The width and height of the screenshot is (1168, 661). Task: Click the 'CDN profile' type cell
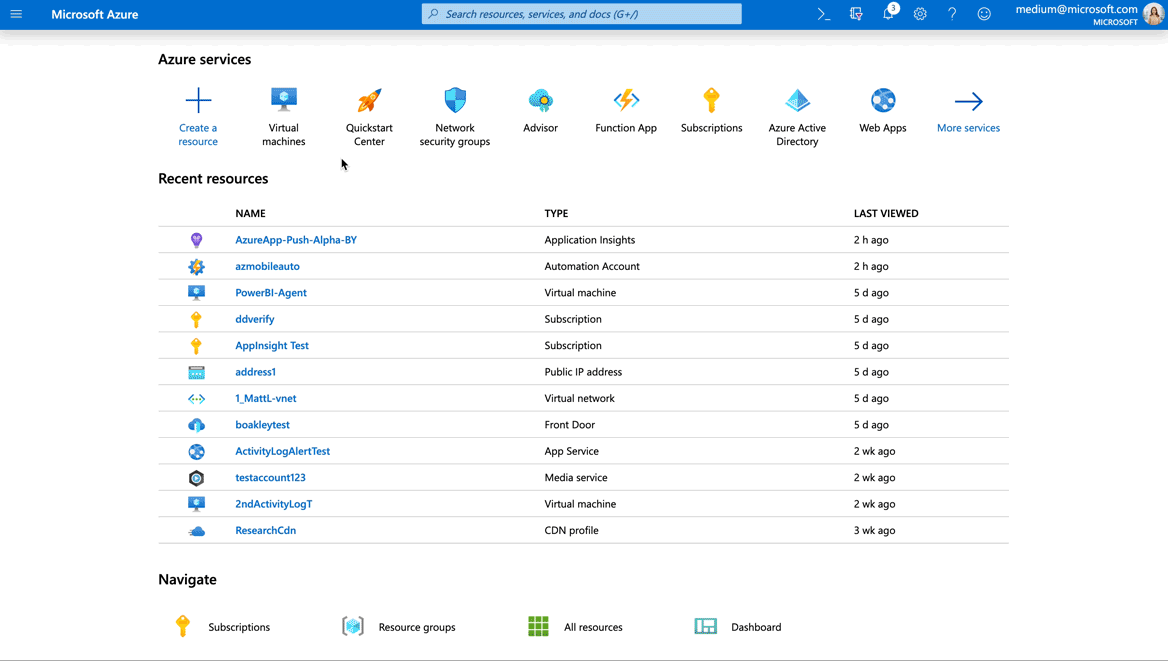point(571,531)
